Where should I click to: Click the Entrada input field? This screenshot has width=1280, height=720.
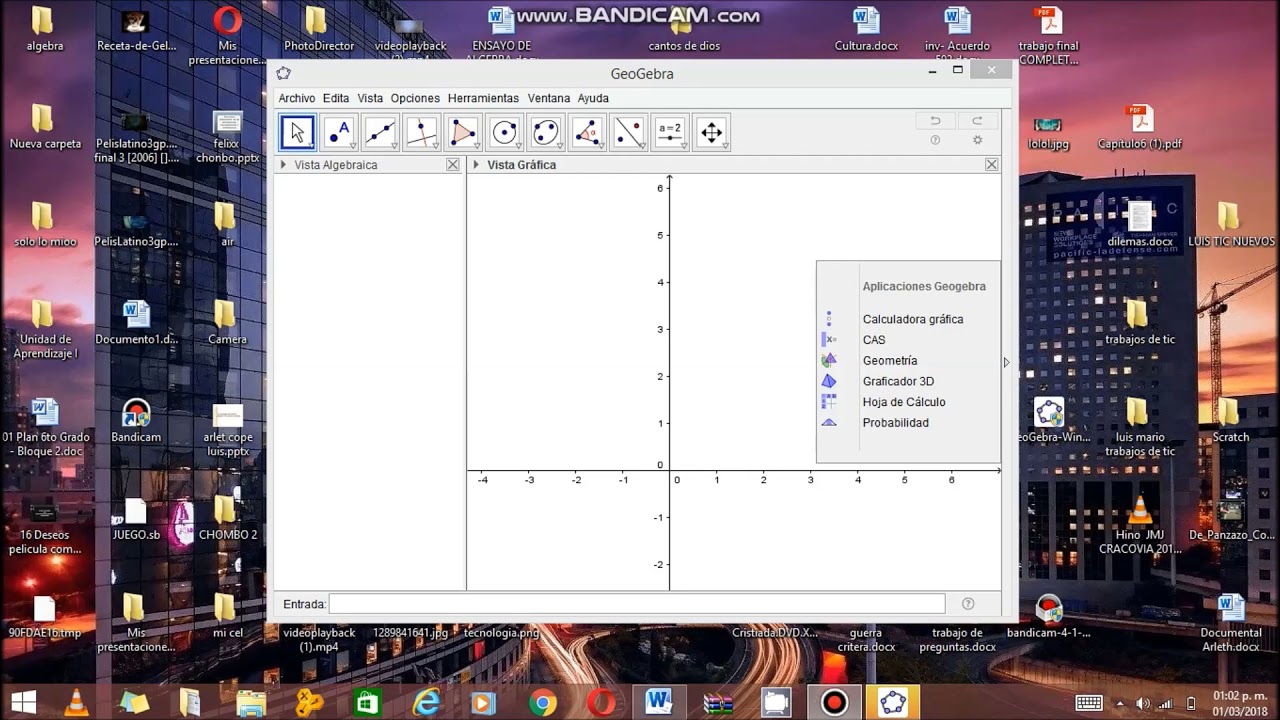[637, 604]
